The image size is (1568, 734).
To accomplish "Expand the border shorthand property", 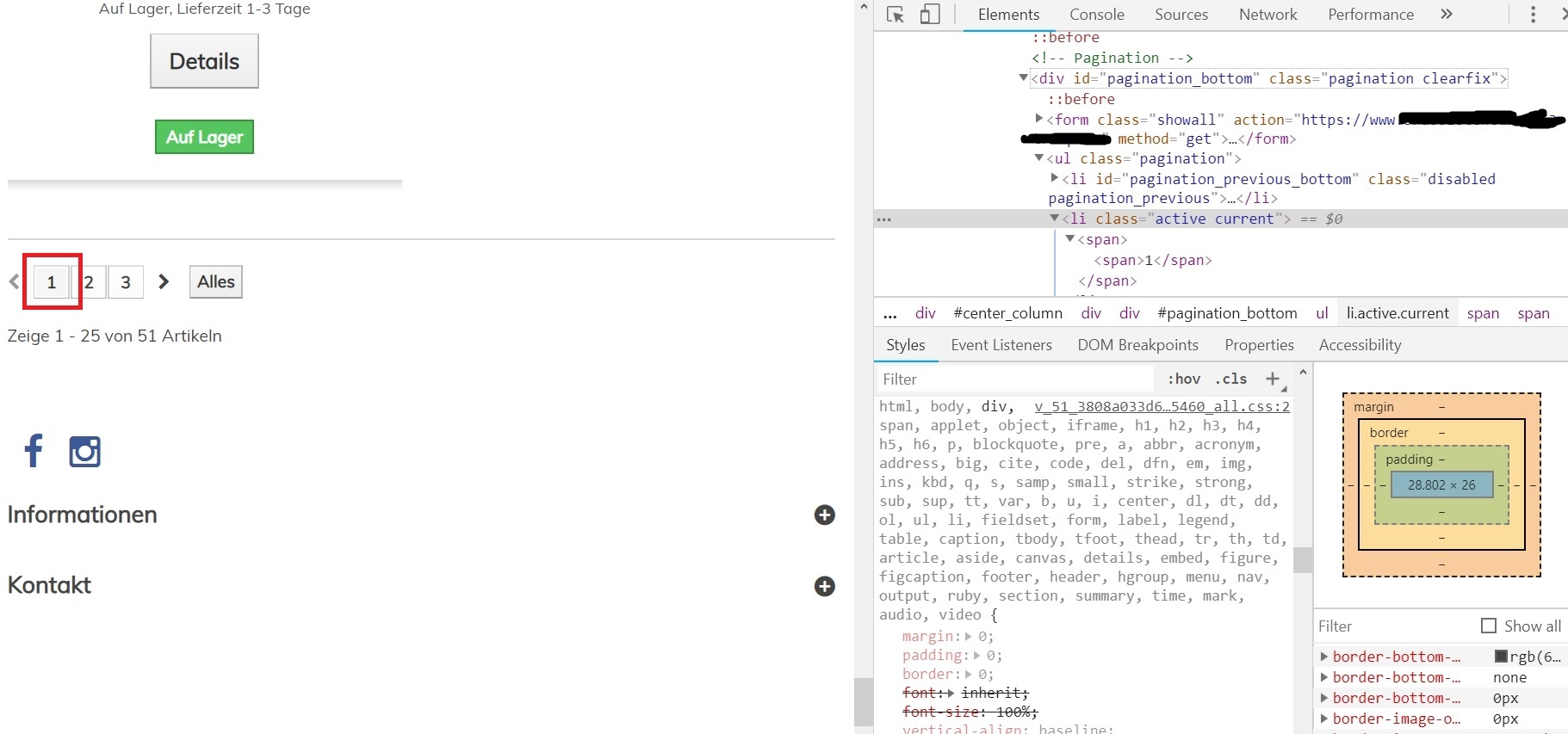I will point(969,674).
